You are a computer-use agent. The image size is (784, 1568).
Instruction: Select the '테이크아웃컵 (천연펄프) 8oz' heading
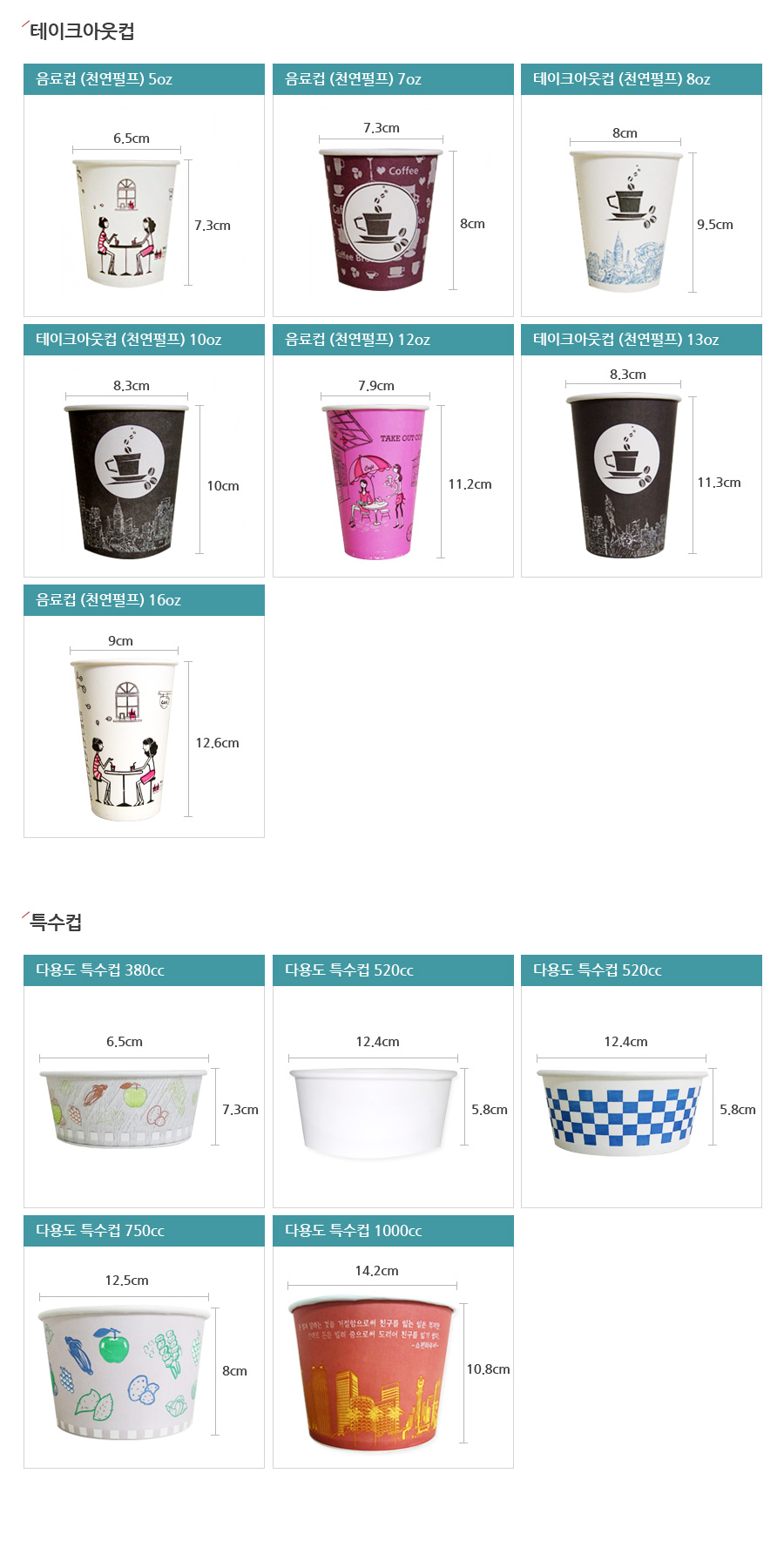(641, 79)
